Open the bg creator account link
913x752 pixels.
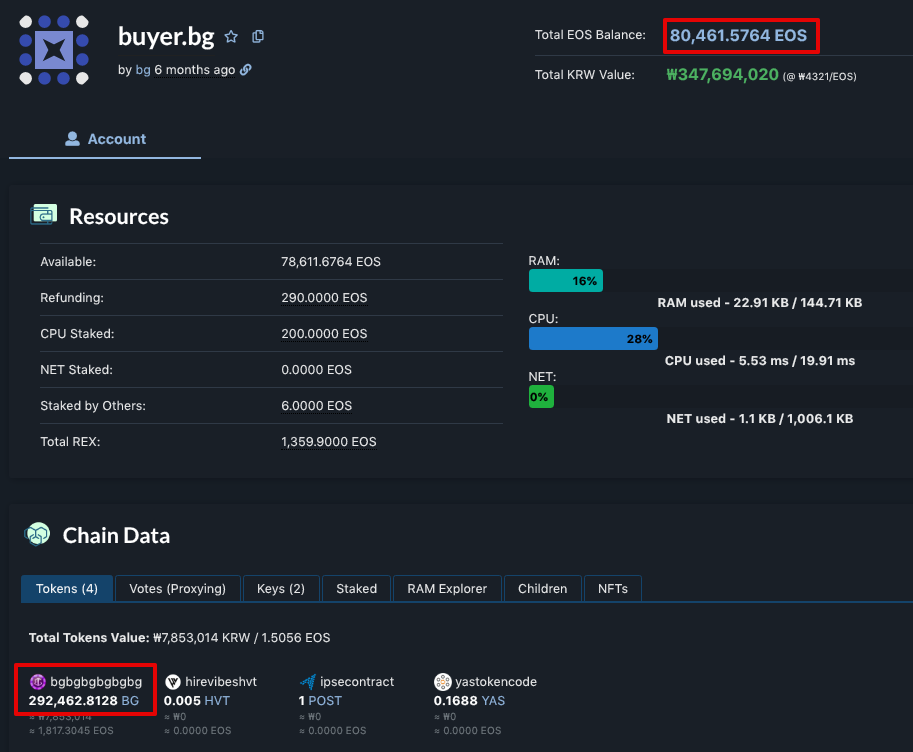[143, 70]
